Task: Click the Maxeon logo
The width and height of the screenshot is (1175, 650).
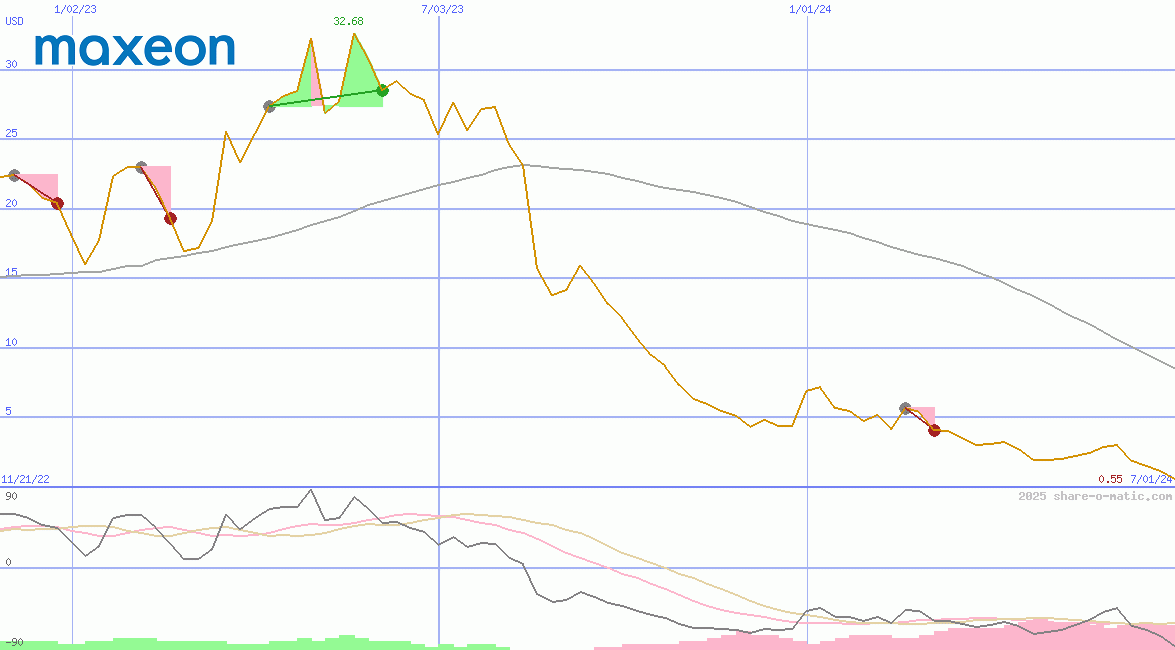Action: [135, 49]
